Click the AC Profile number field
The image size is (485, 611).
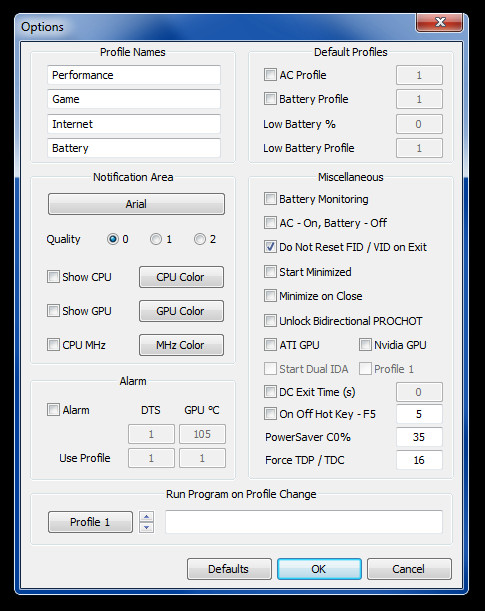point(419,75)
